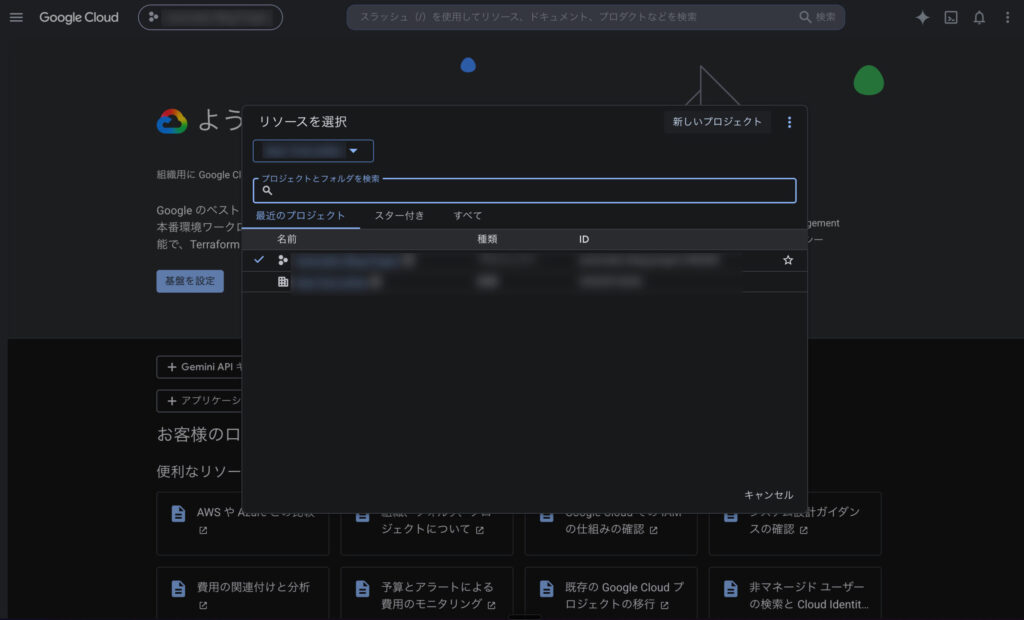
Task: Click the 種類 column header
Action: pos(487,239)
